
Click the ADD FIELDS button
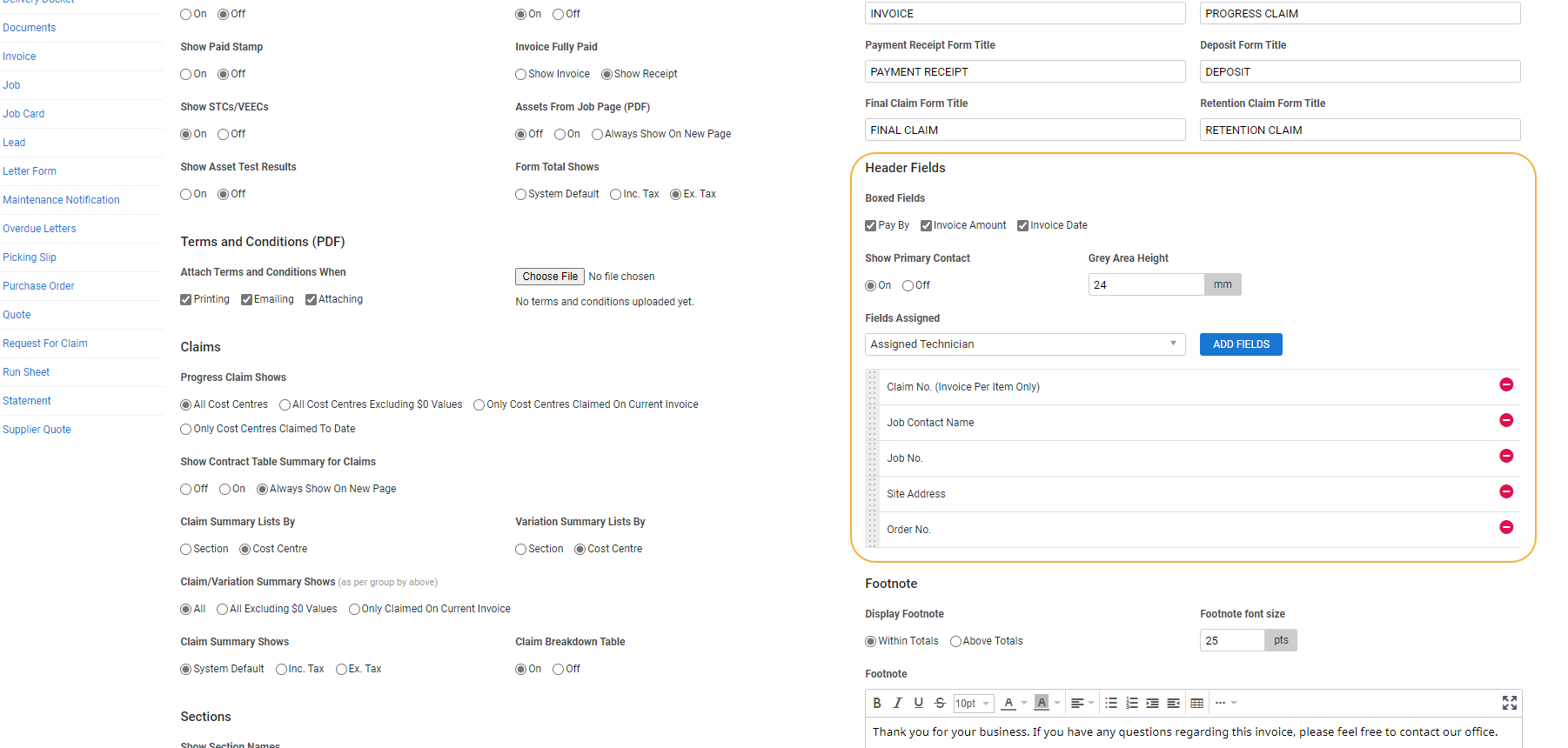tap(1241, 344)
